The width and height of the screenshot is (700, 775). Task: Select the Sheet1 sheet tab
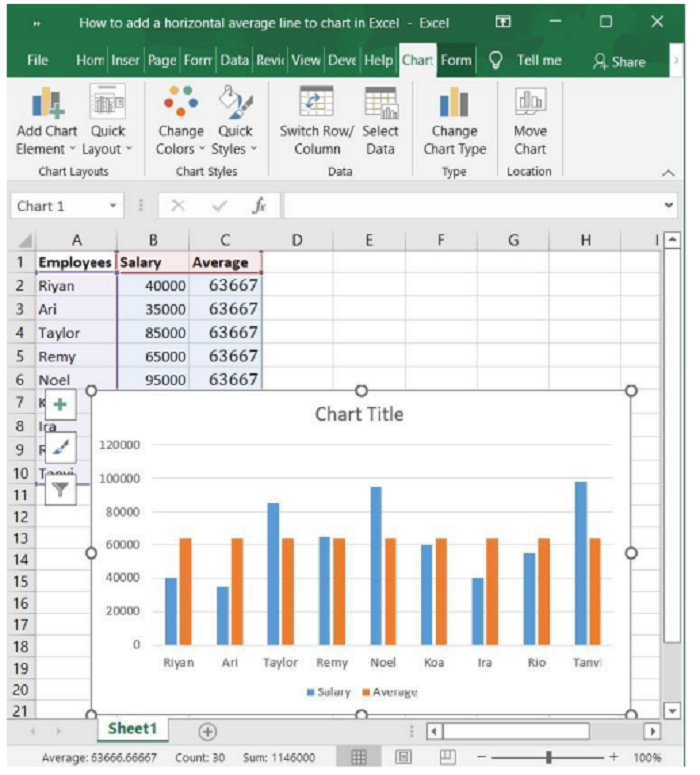[x=132, y=729]
